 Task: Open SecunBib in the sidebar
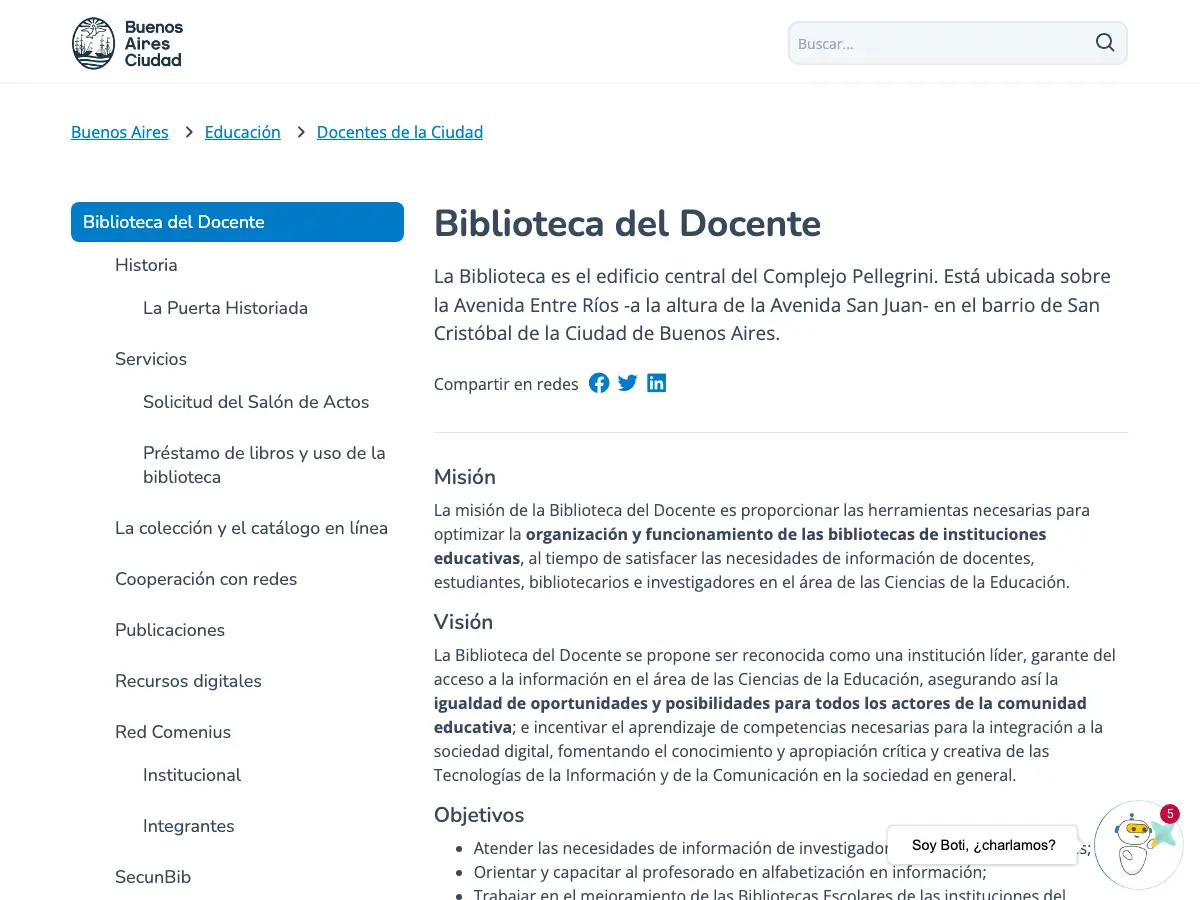click(153, 877)
